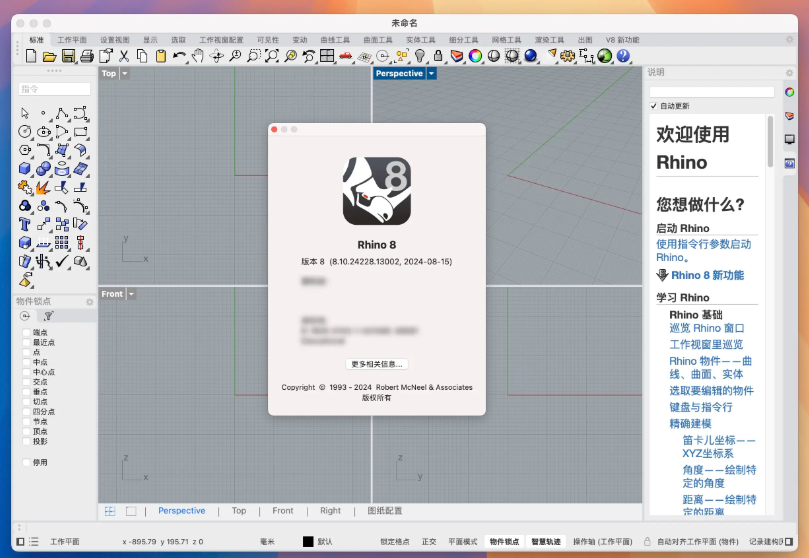Enable the 四分点 object snap checkbox

[26, 412]
